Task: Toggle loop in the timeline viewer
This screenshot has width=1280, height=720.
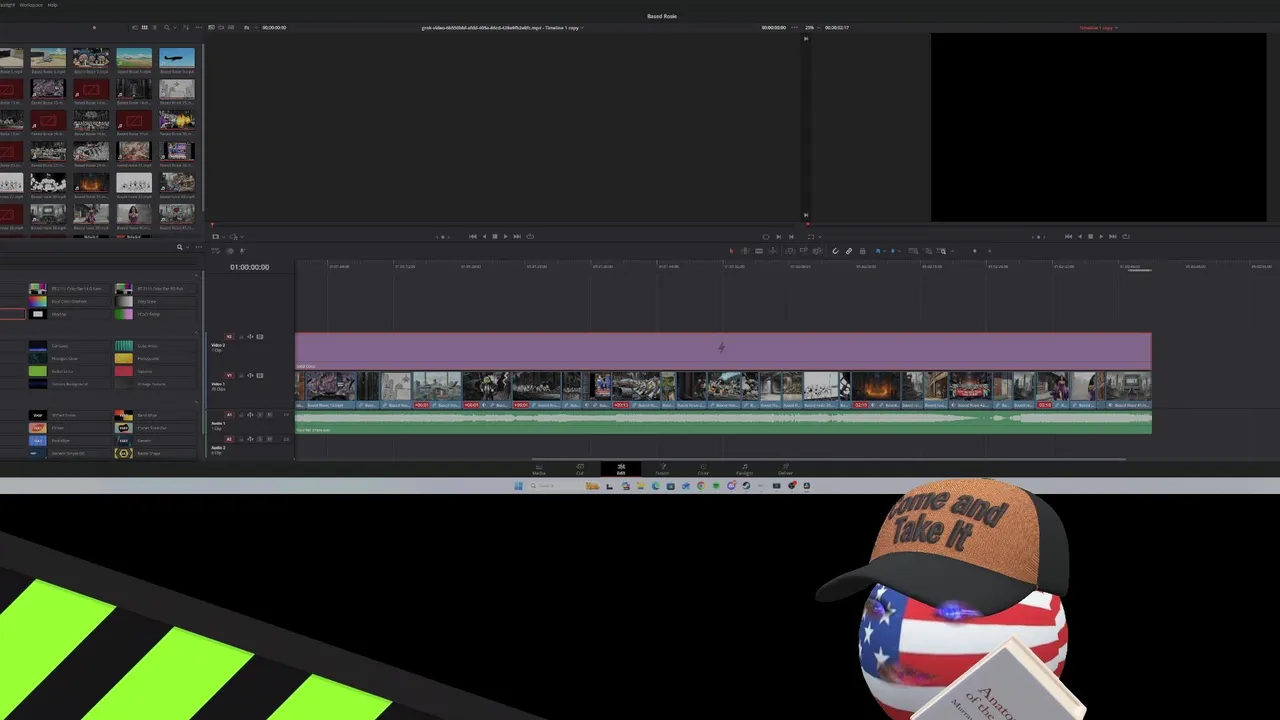Action: (x=1126, y=236)
